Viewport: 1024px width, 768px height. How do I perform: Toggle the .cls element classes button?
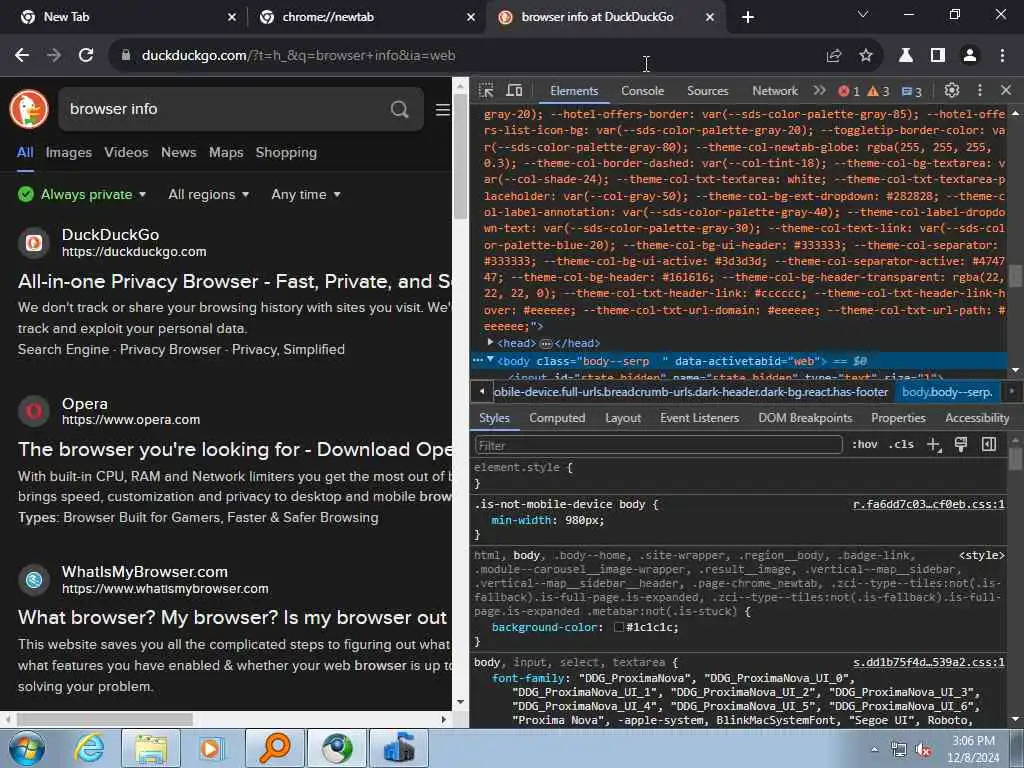pos(901,445)
